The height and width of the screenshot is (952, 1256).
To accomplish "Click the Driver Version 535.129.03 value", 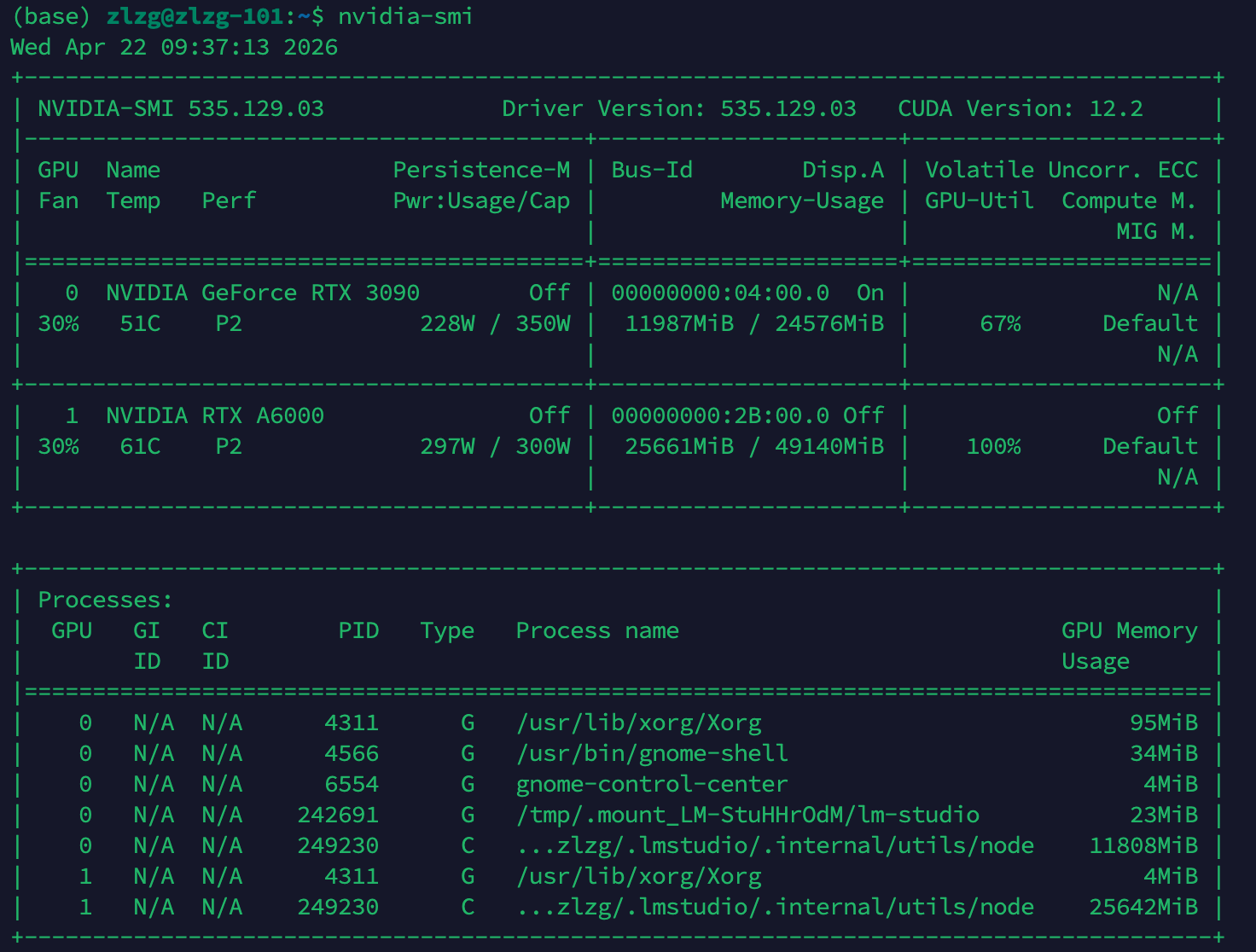I will point(788,108).
